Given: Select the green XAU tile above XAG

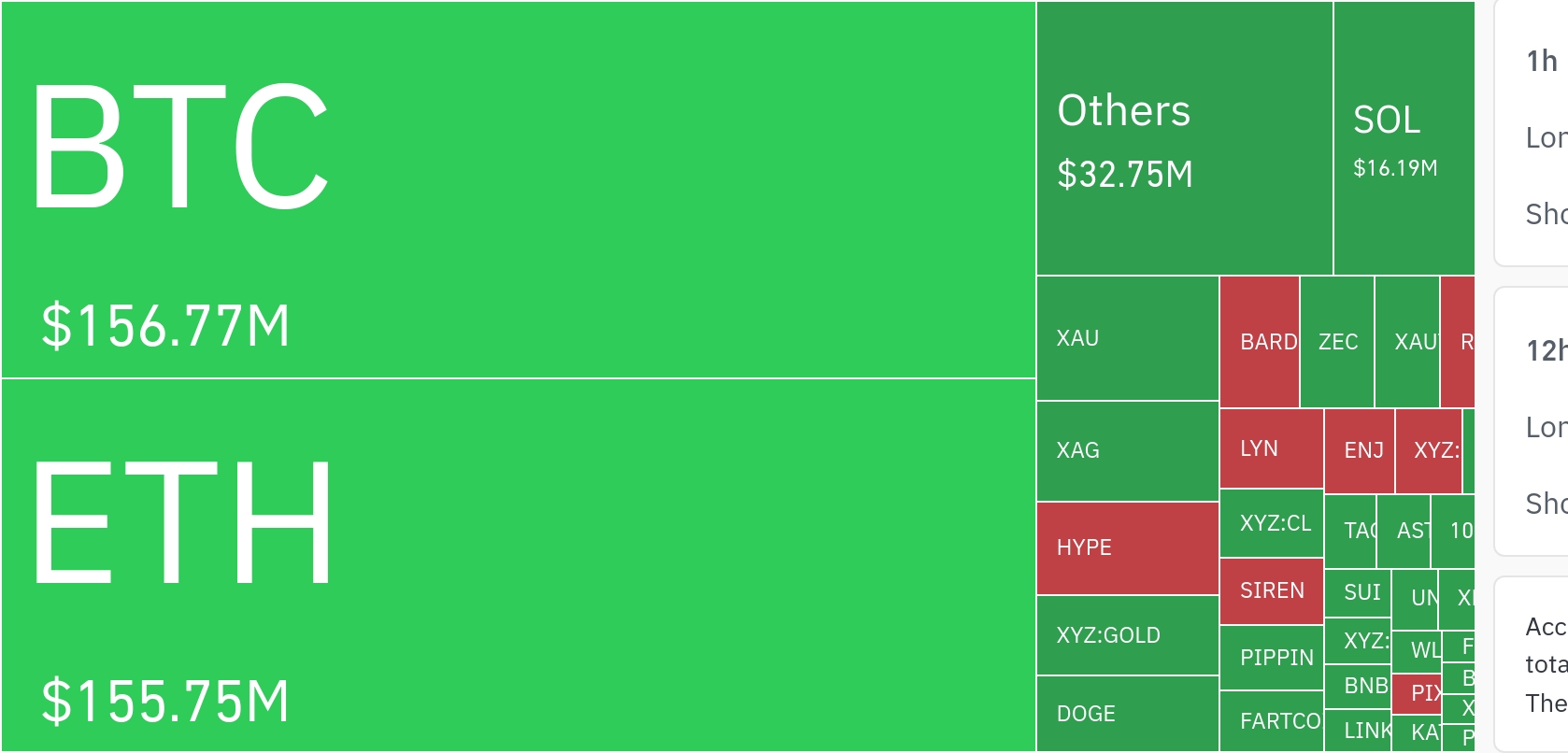Looking at the screenshot, I should tap(1127, 338).
